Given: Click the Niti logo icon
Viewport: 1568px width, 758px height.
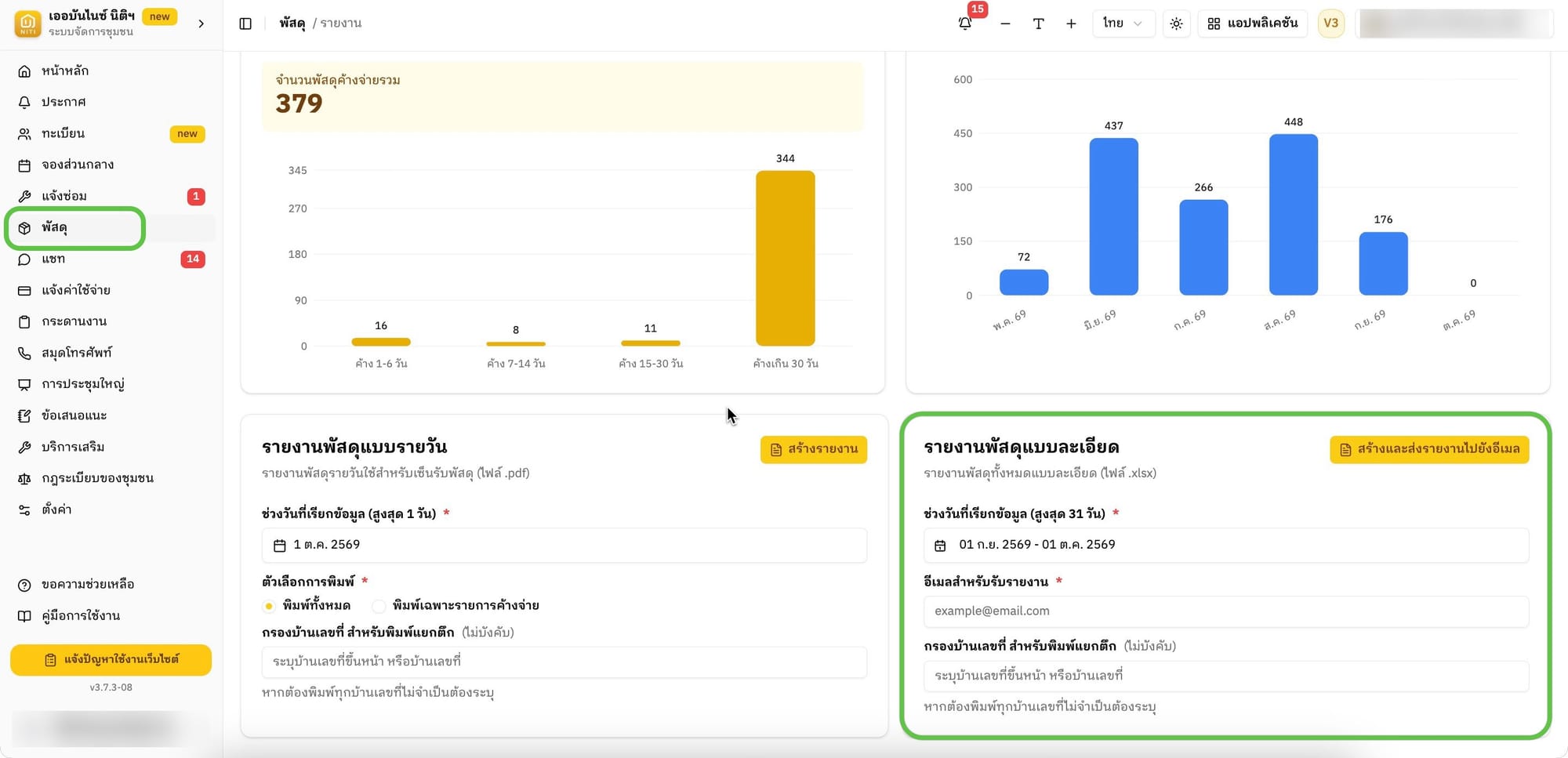Looking at the screenshot, I should point(27,24).
